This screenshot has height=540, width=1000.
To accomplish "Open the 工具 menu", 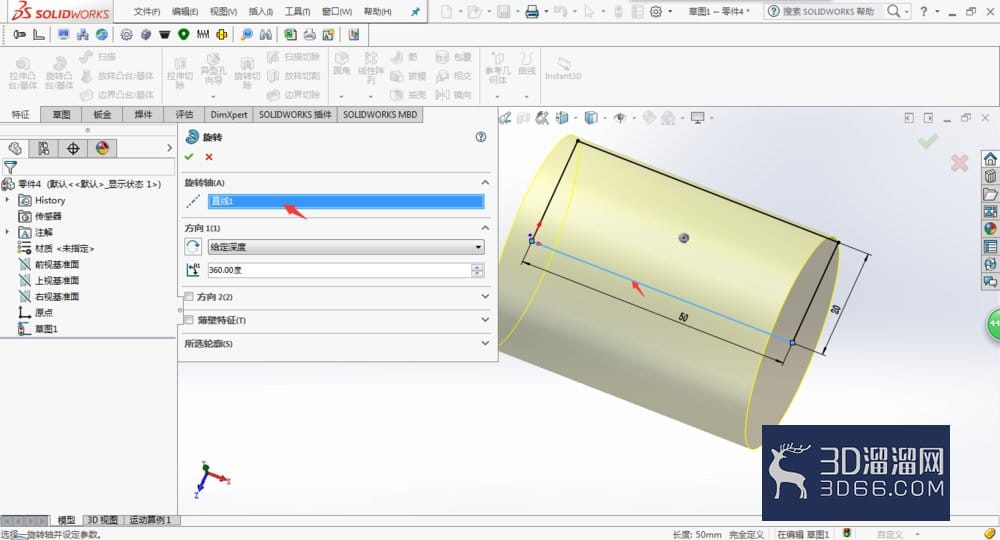I will click(297, 11).
